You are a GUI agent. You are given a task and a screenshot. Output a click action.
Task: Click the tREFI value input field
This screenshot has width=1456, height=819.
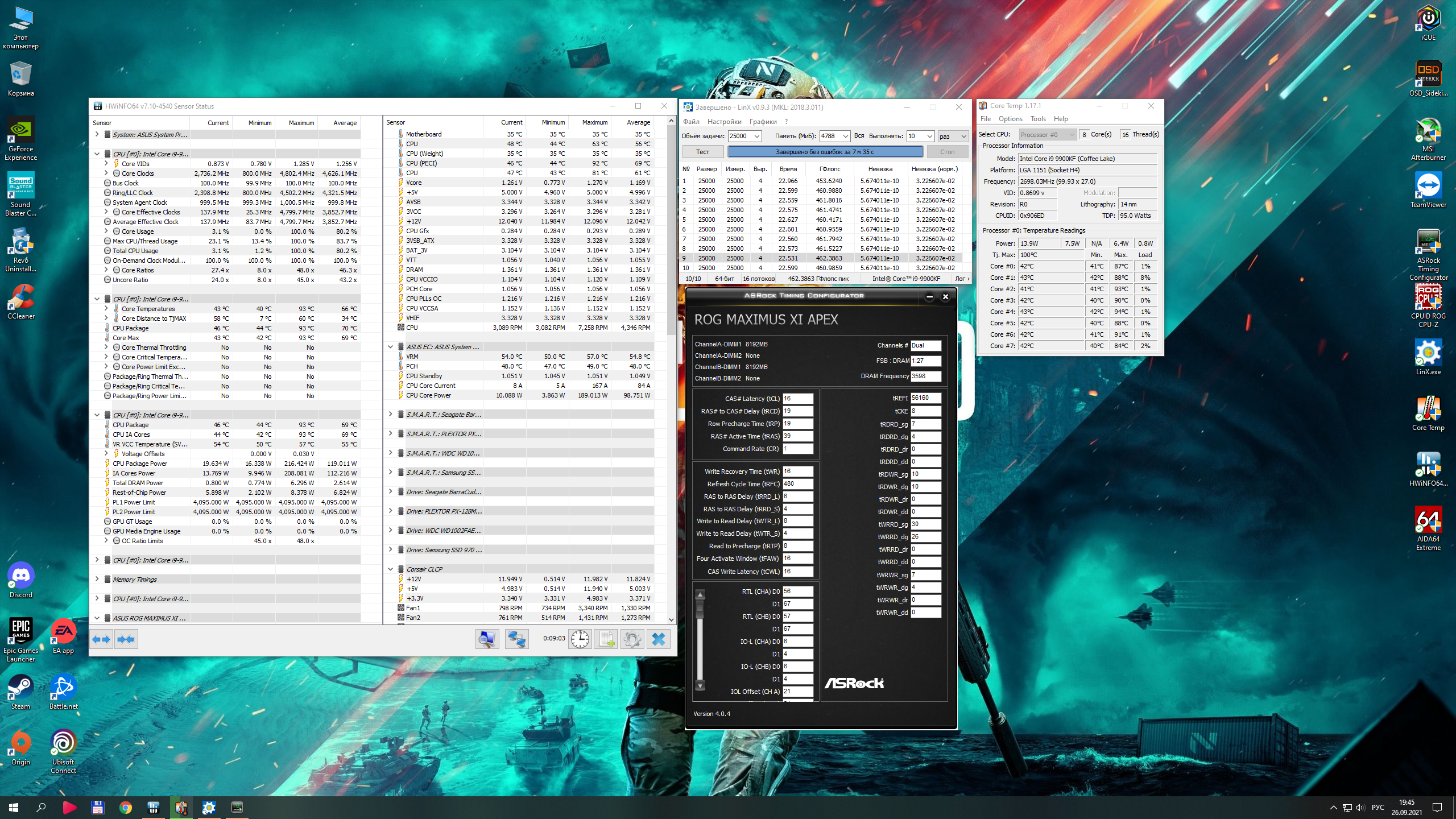click(925, 398)
